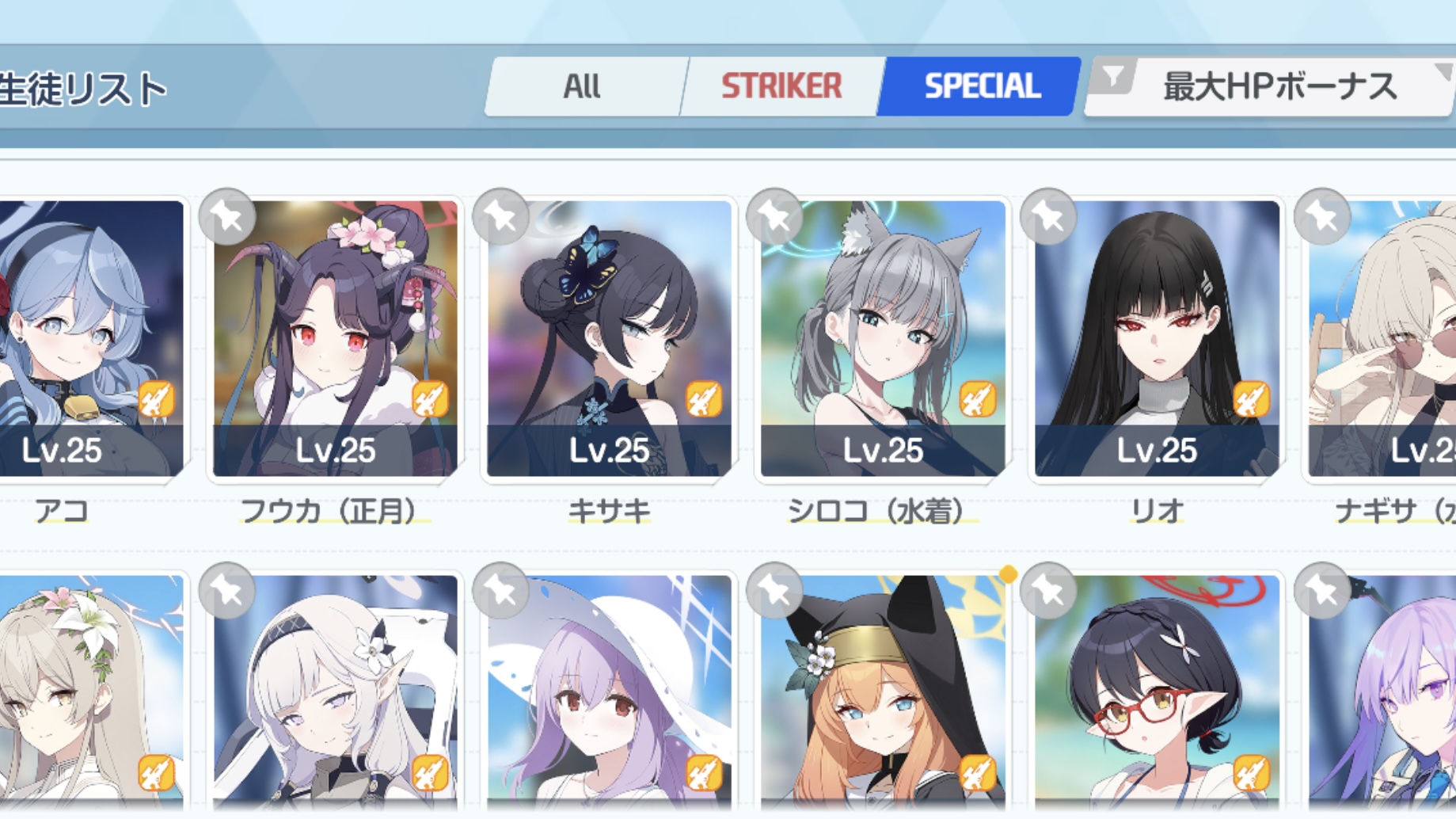Image resolution: width=1456 pixels, height=819 pixels.
Task: Switch to the STRIKER tab
Action: (781, 86)
